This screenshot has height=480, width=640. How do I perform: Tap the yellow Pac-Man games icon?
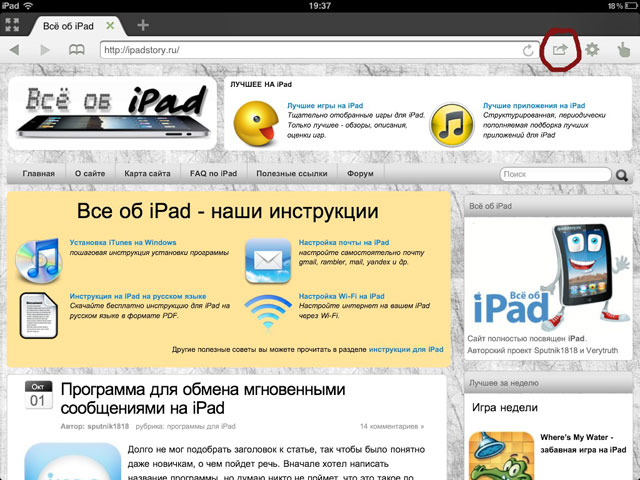[256, 124]
